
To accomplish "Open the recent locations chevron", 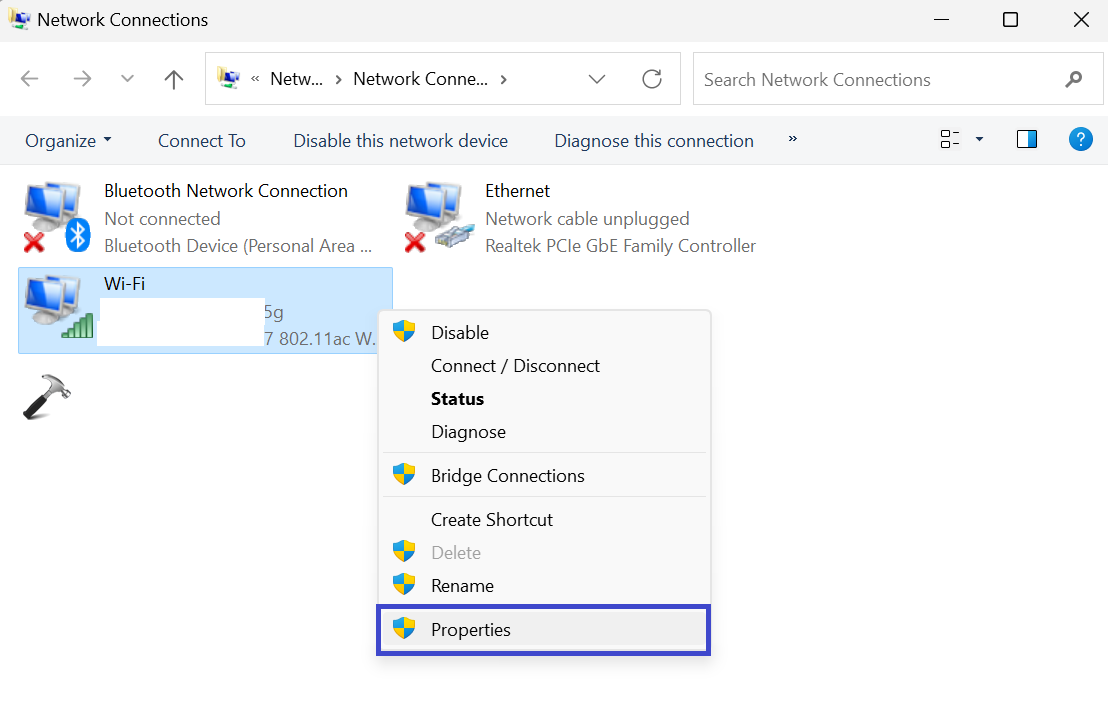I will 127,79.
